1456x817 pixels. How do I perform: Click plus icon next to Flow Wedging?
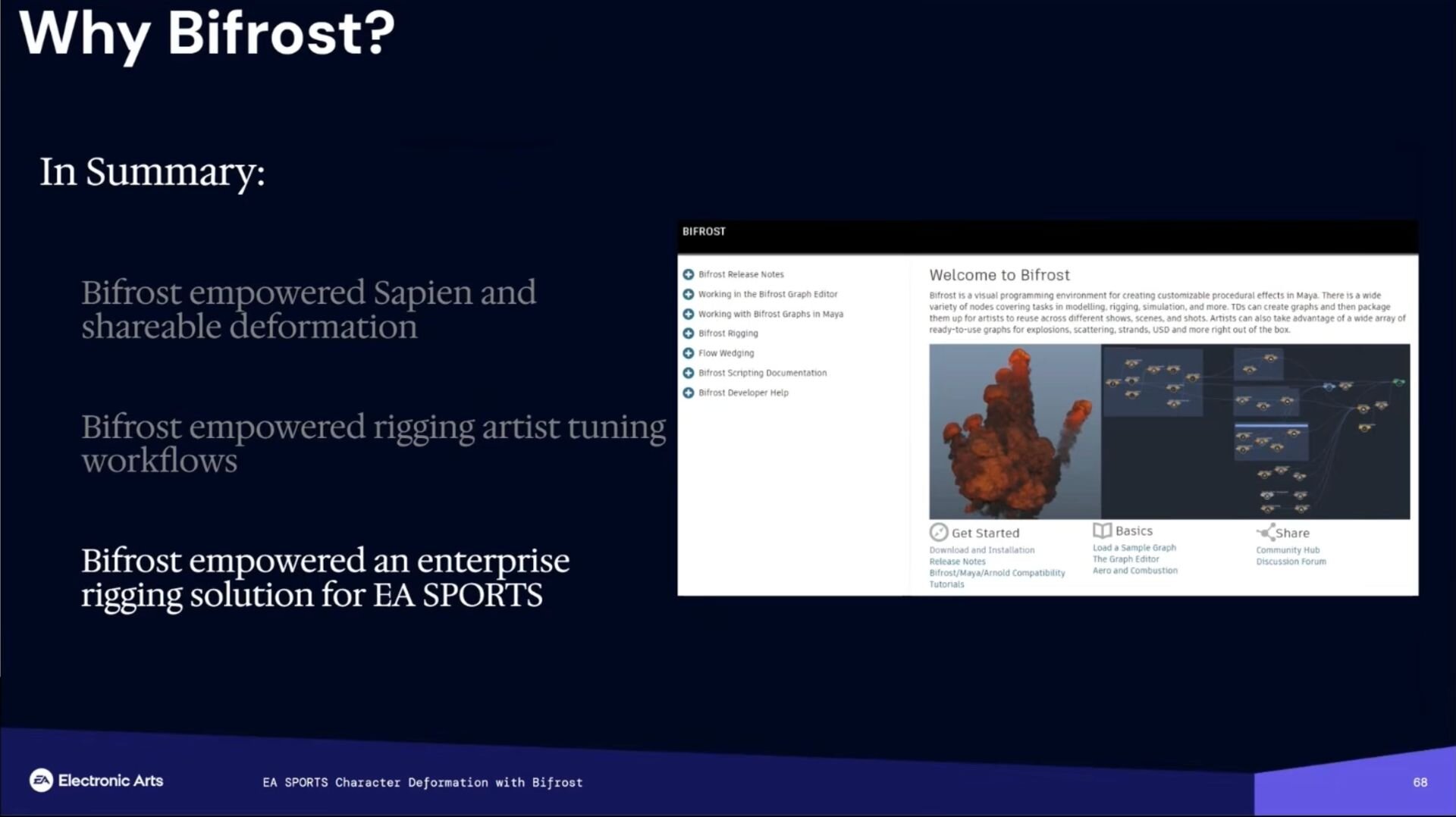tap(688, 353)
